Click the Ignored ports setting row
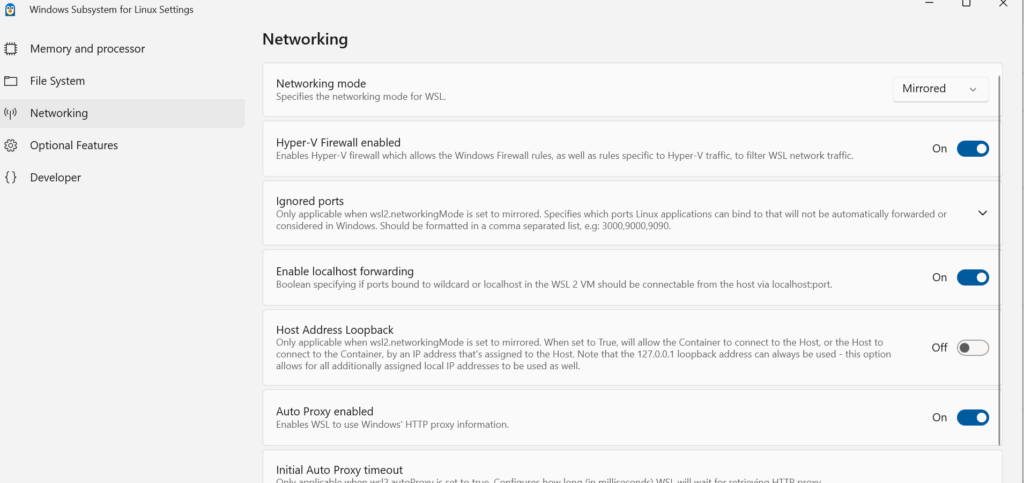The height and width of the screenshot is (483, 1024). pyautogui.click(x=632, y=213)
